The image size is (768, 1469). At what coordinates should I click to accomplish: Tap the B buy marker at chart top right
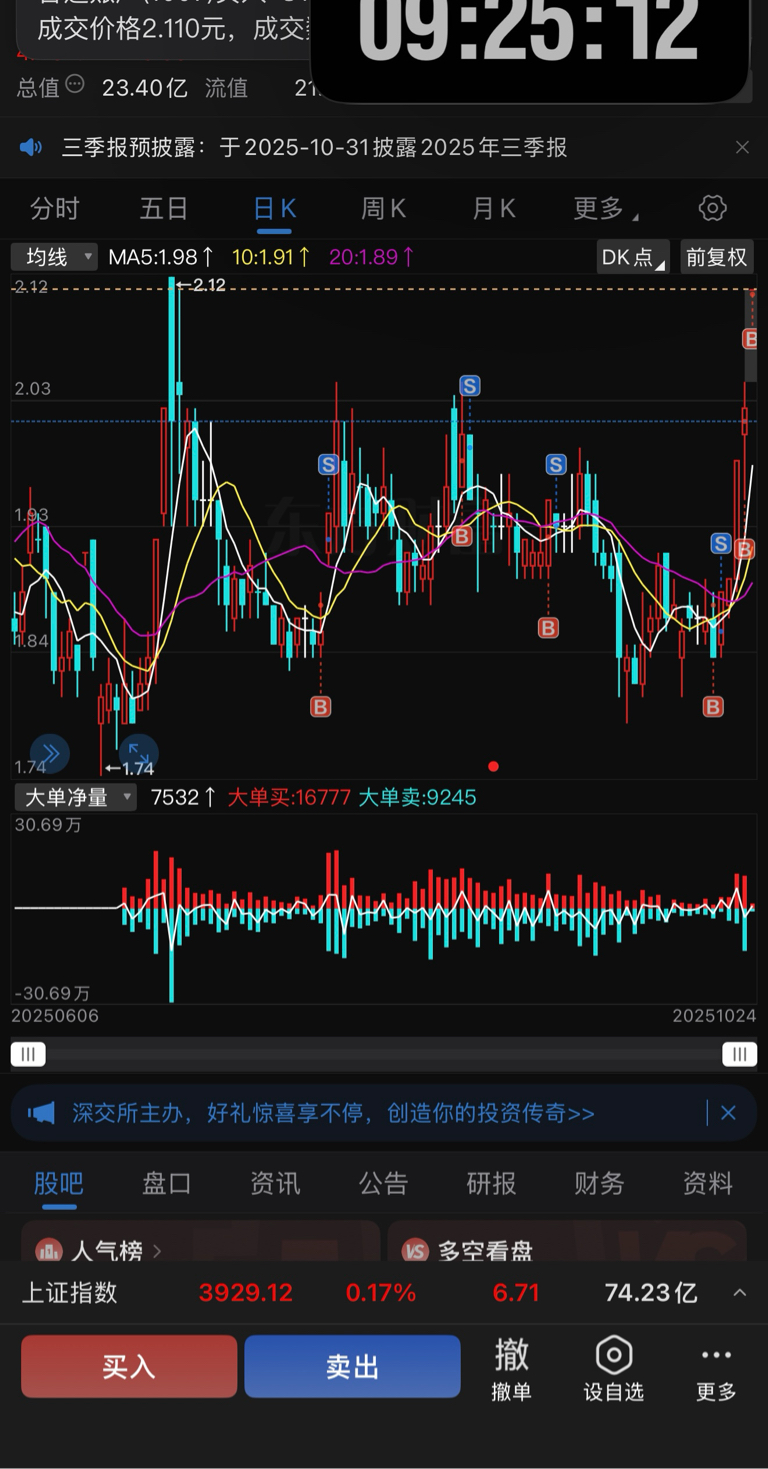coord(750,339)
